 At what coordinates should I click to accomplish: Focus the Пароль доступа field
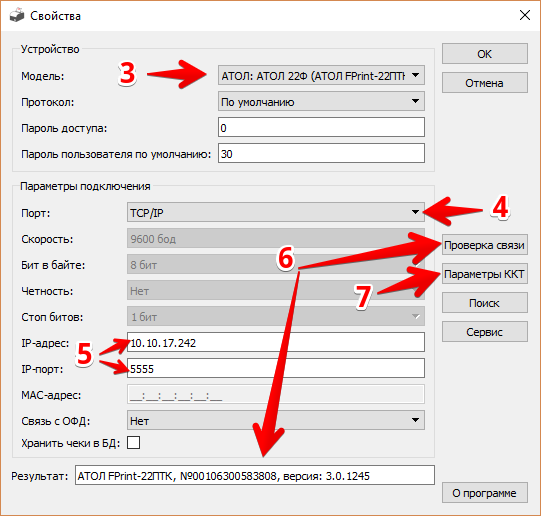(x=321, y=127)
